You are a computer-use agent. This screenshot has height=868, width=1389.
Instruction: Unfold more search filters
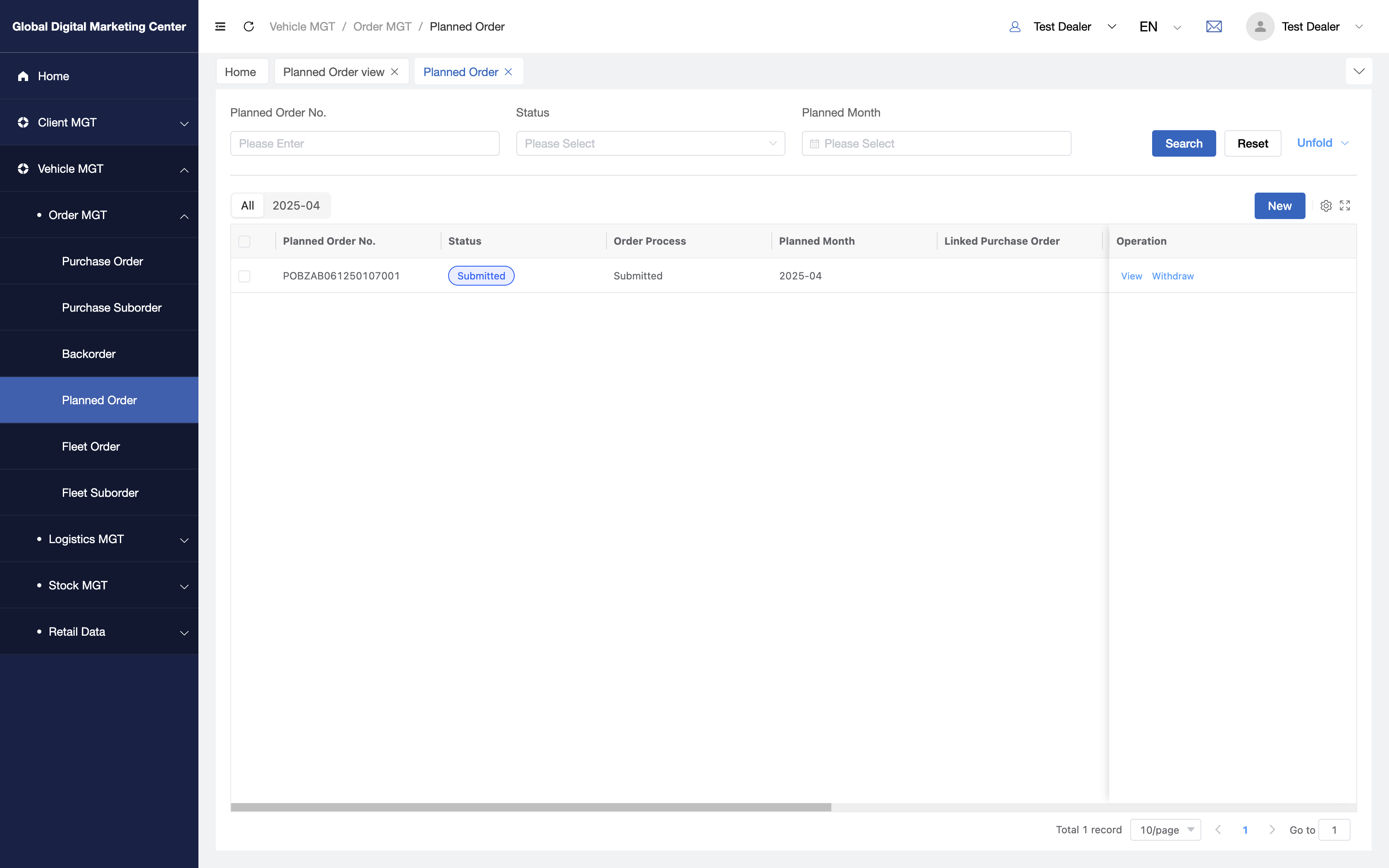click(x=1322, y=143)
